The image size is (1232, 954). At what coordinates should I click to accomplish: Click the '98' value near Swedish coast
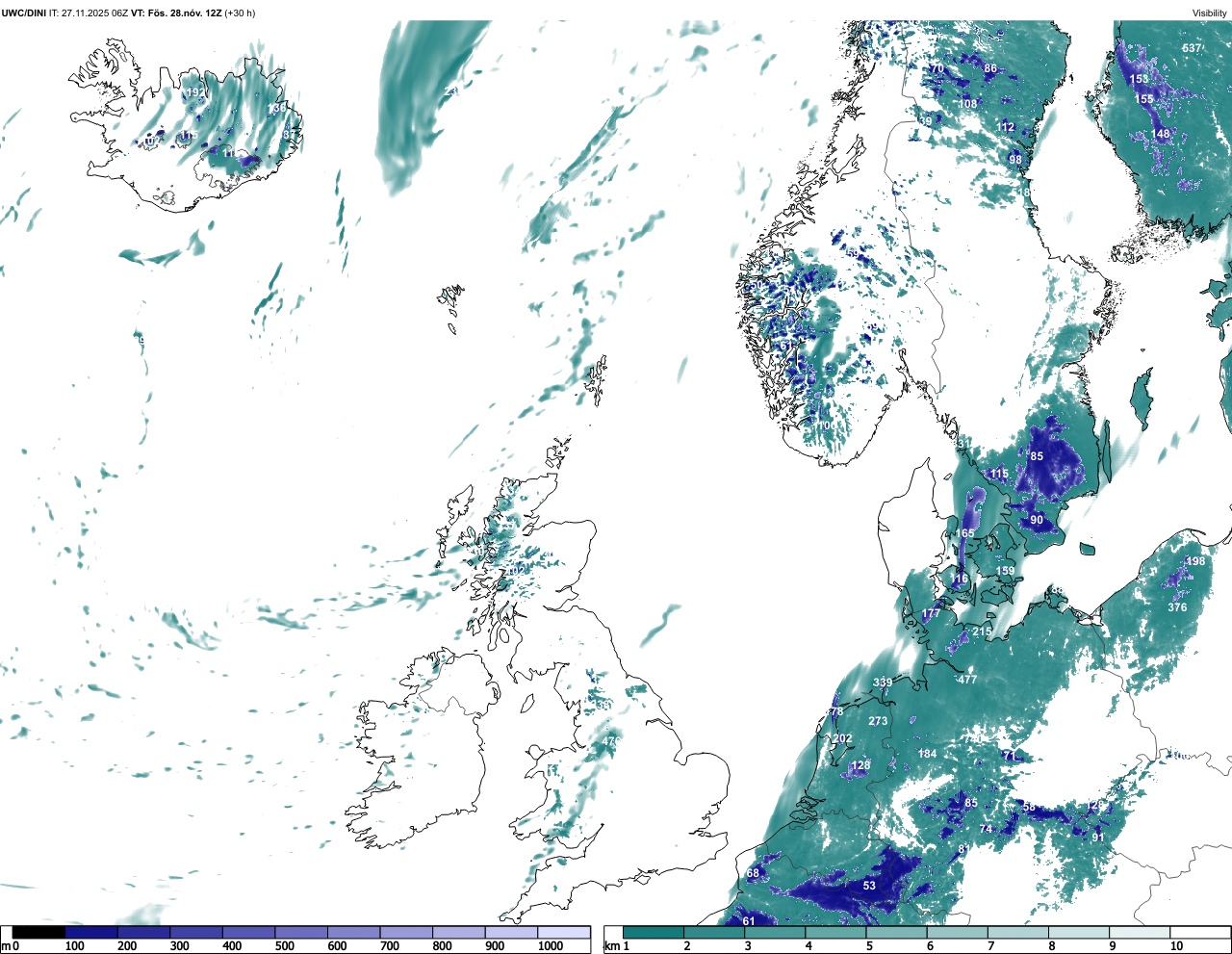pos(1015,160)
